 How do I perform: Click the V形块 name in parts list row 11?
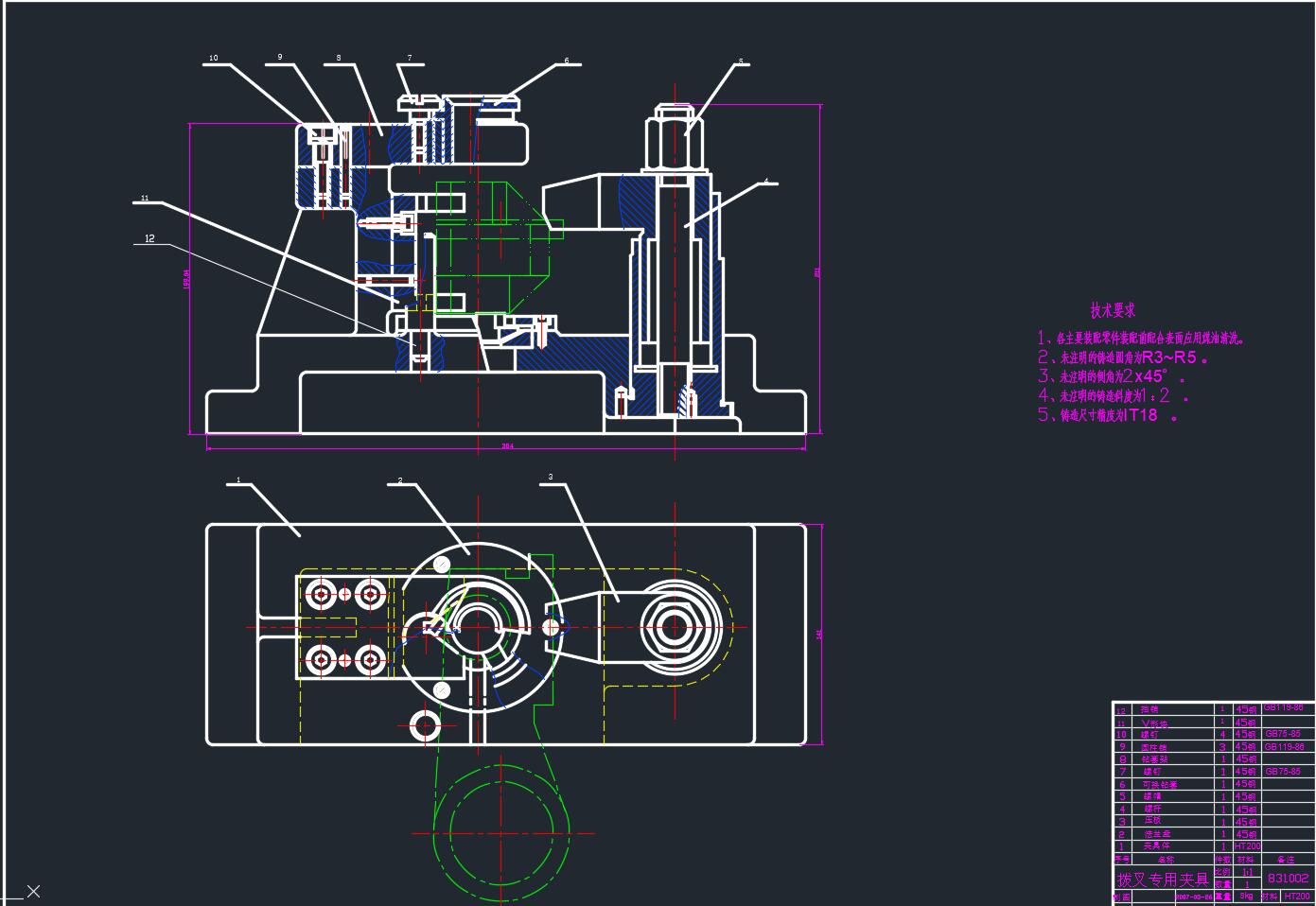(x=1154, y=723)
